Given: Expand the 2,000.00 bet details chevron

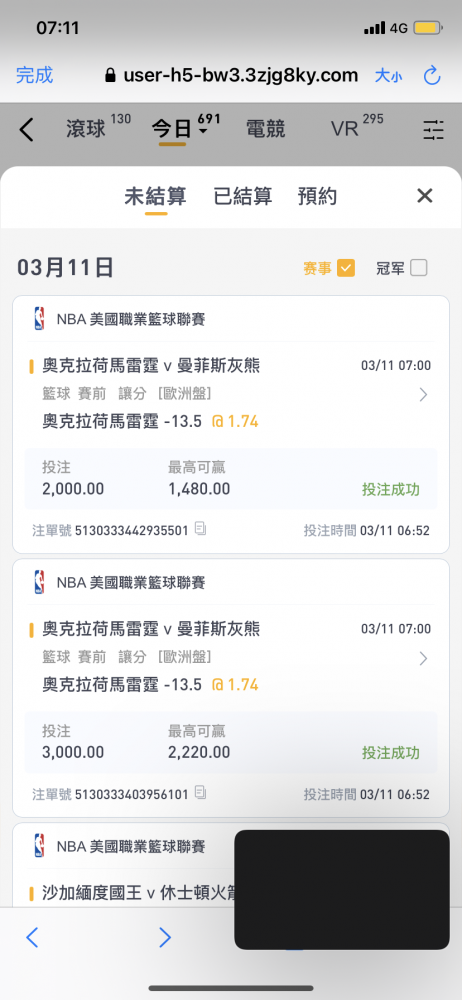Looking at the screenshot, I should 423,395.
